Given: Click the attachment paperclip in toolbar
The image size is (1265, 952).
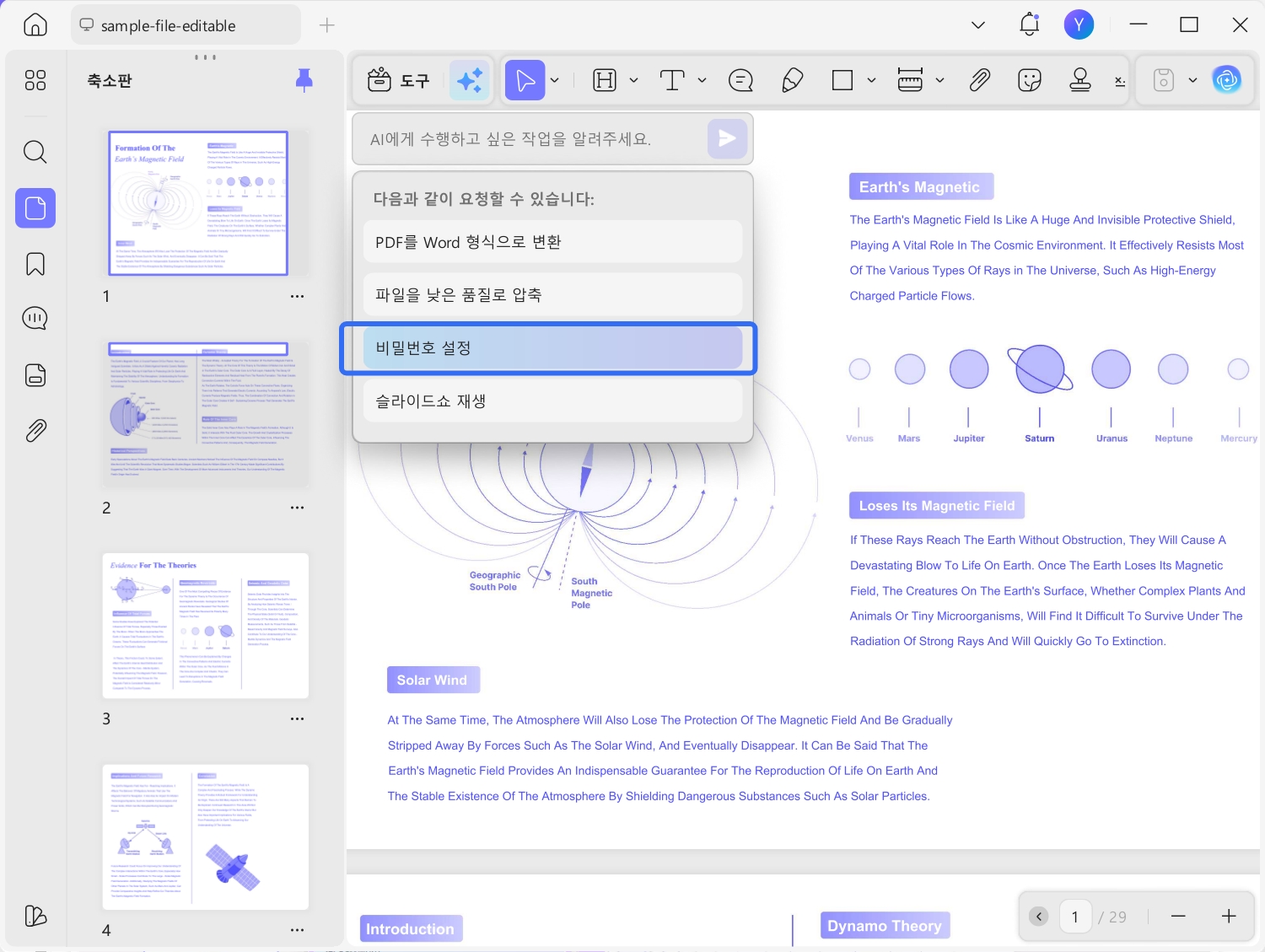Looking at the screenshot, I should coord(979,80).
